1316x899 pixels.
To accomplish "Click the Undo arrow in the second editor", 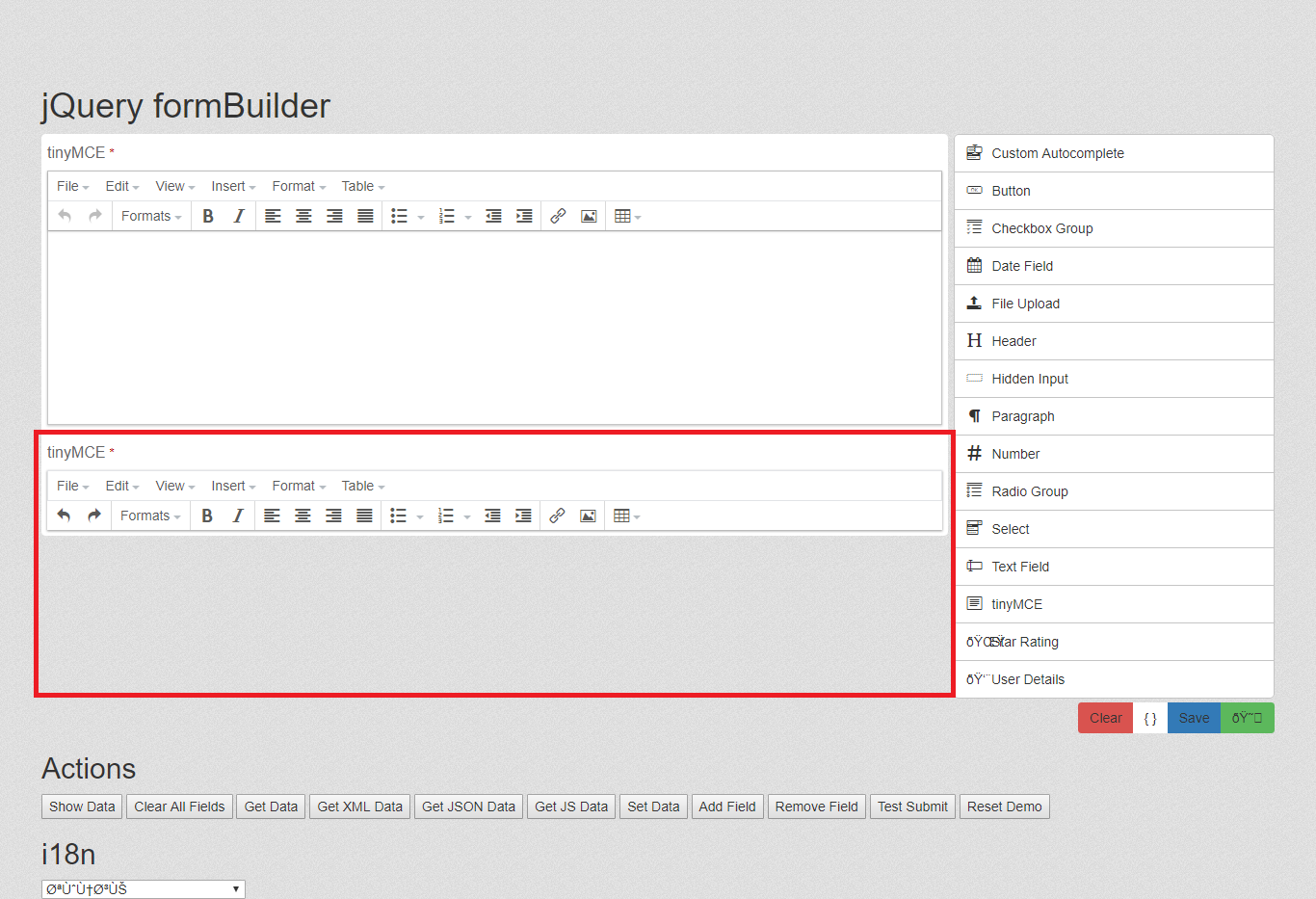I will coord(64,516).
